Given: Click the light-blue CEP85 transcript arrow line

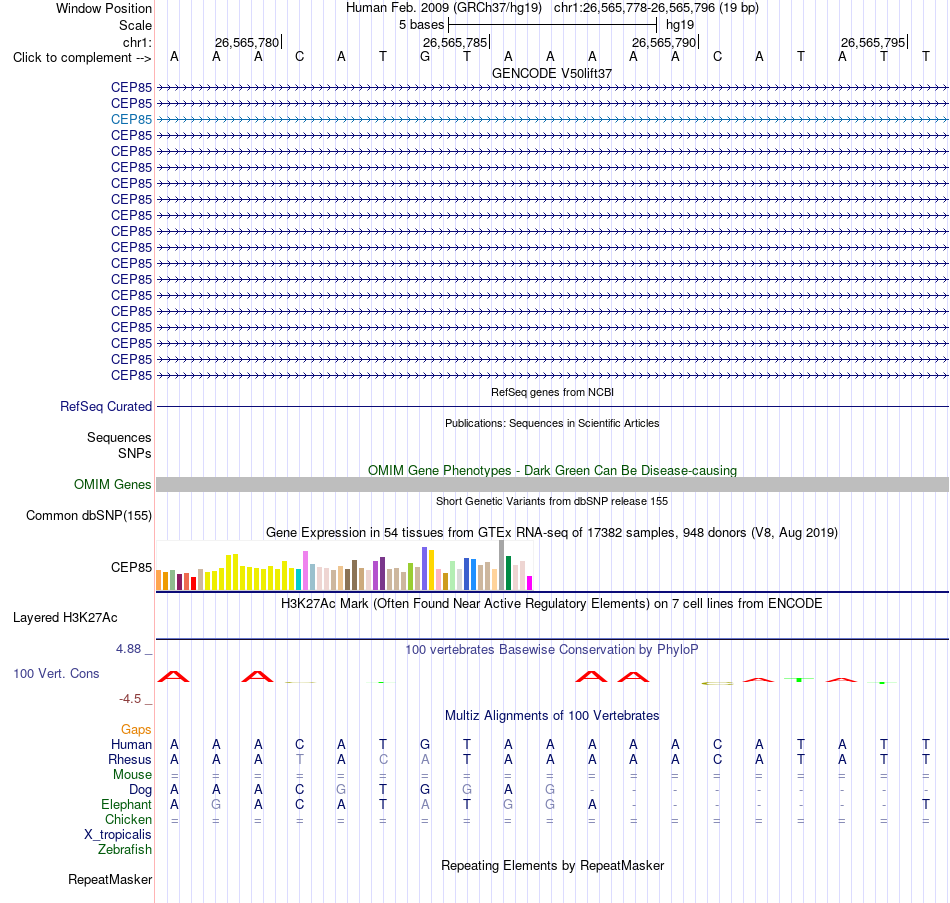Looking at the screenshot, I should point(552,119).
